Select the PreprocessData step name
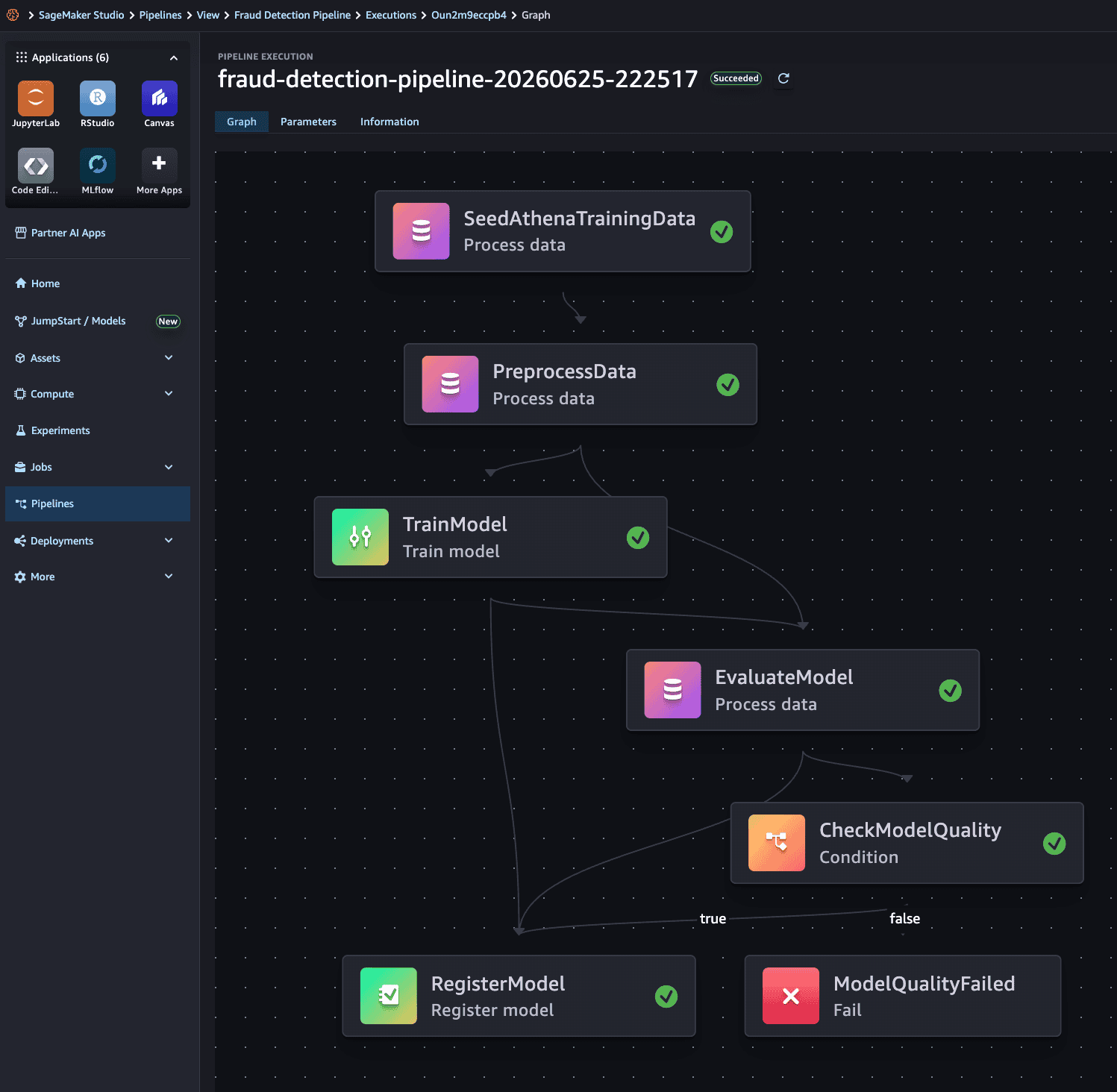The height and width of the screenshot is (1092, 1117). [565, 371]
